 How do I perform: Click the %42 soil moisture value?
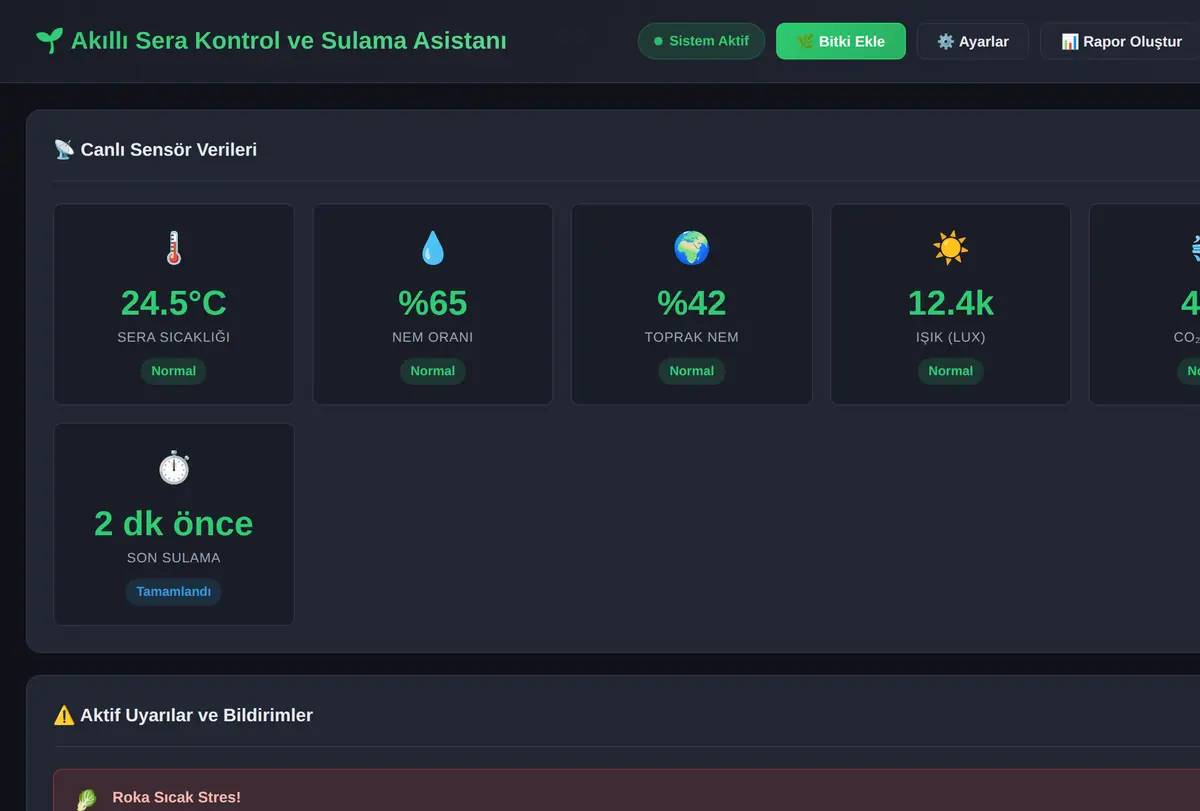[x=692, y=302]
